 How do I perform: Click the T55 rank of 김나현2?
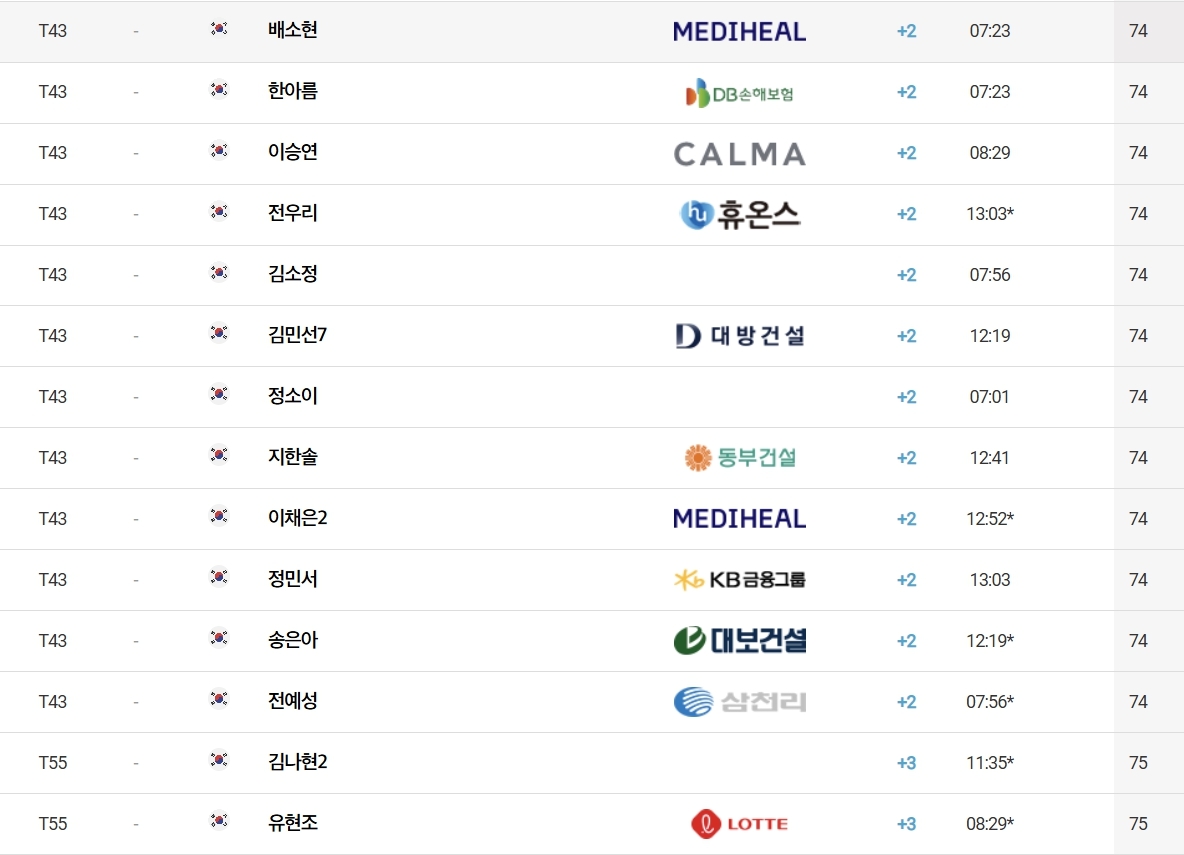[53, 763]
